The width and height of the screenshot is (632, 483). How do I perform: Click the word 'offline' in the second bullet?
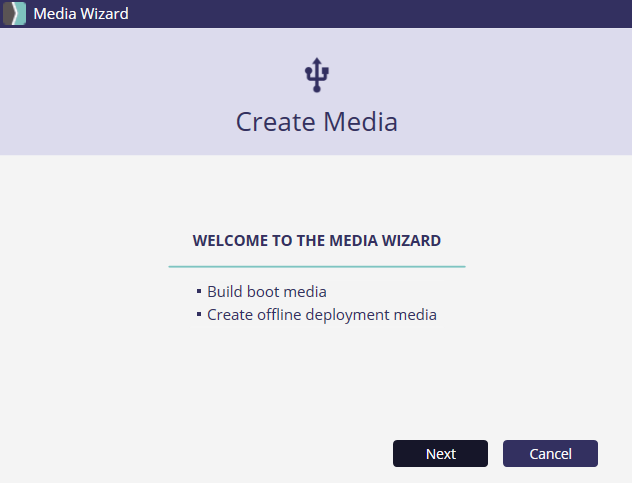pos(280,315)
